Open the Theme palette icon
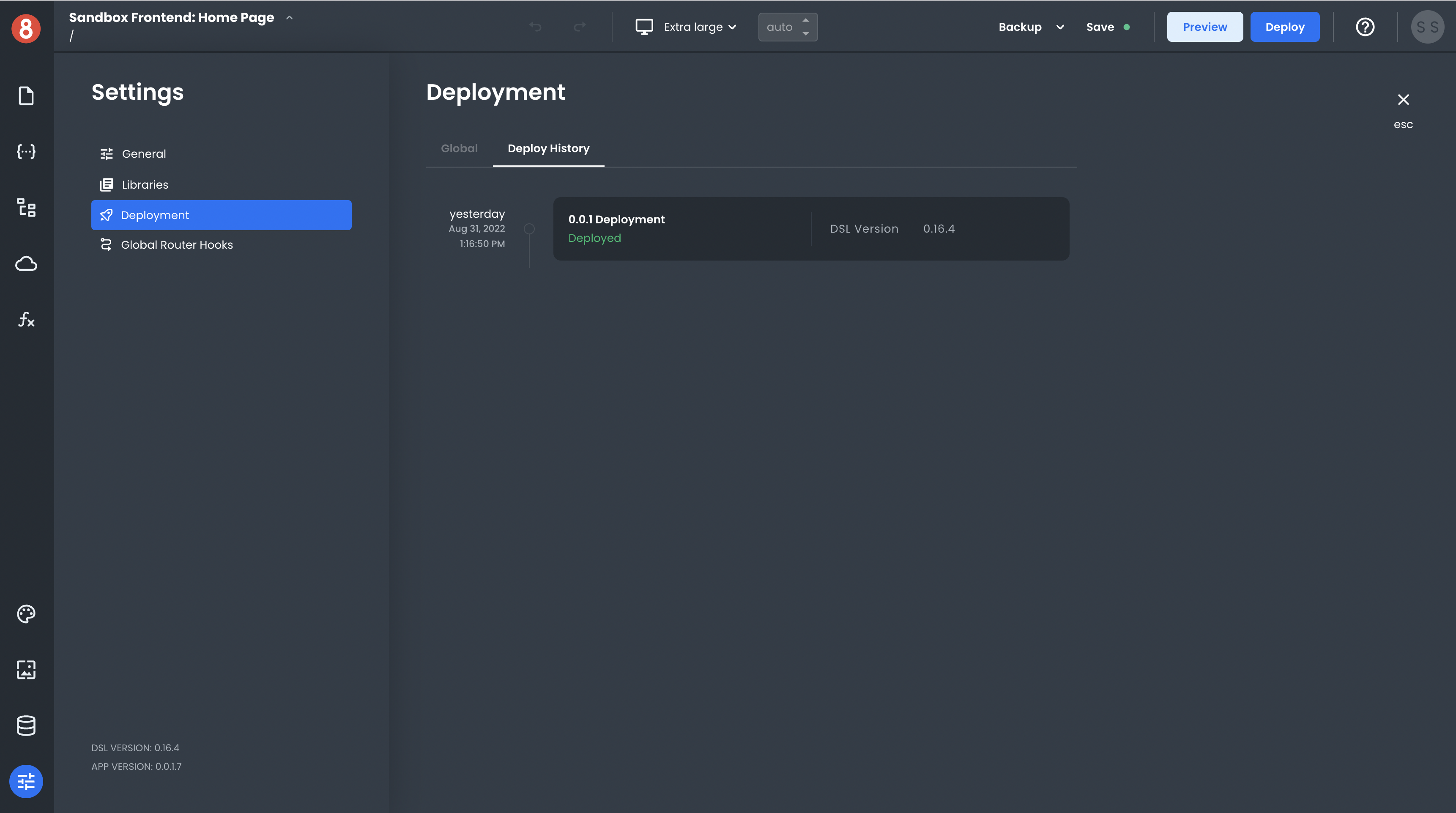The width and height of the screenshot is (1456, 813). [26, 613]
